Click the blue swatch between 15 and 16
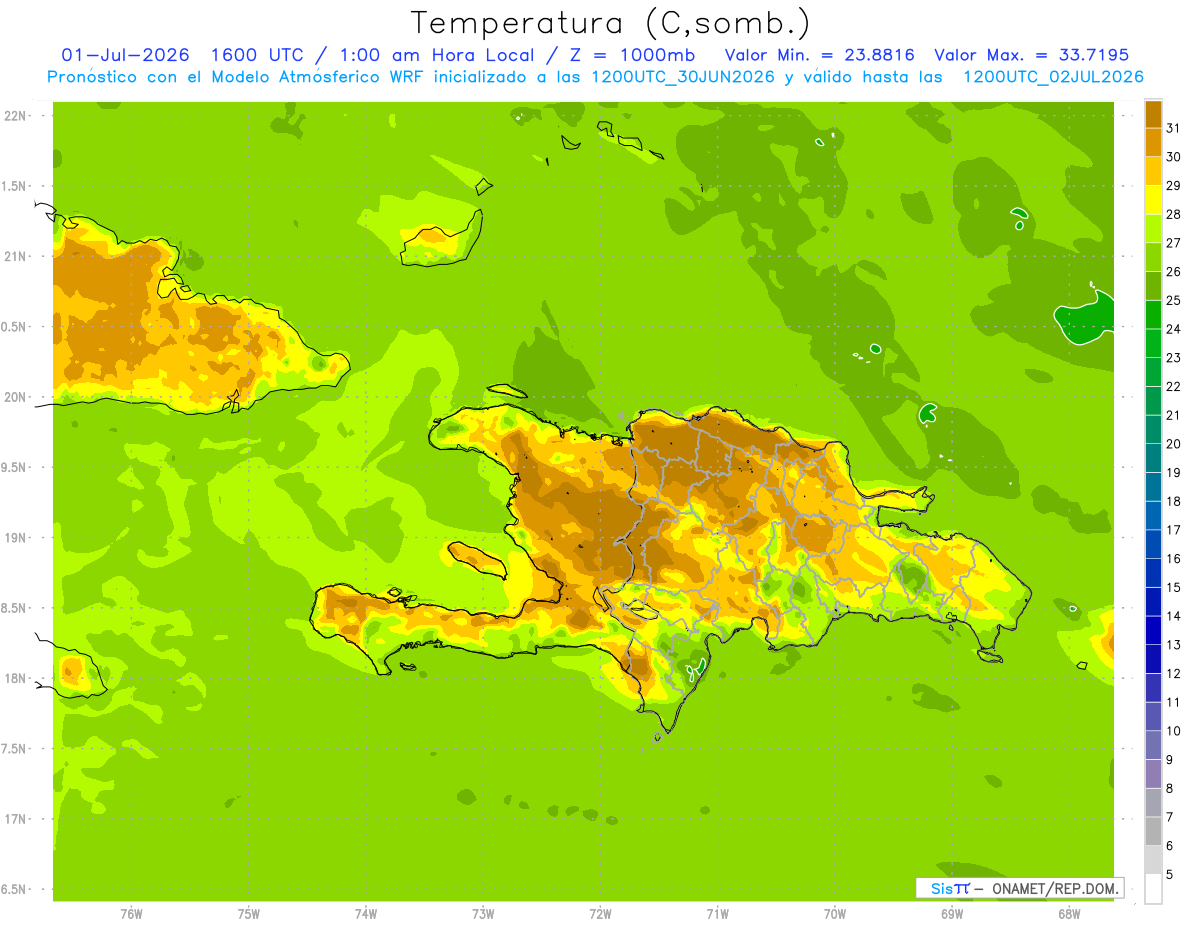Image resolution: width=1200 pixels, height=927 pixels. point(1153,573)
